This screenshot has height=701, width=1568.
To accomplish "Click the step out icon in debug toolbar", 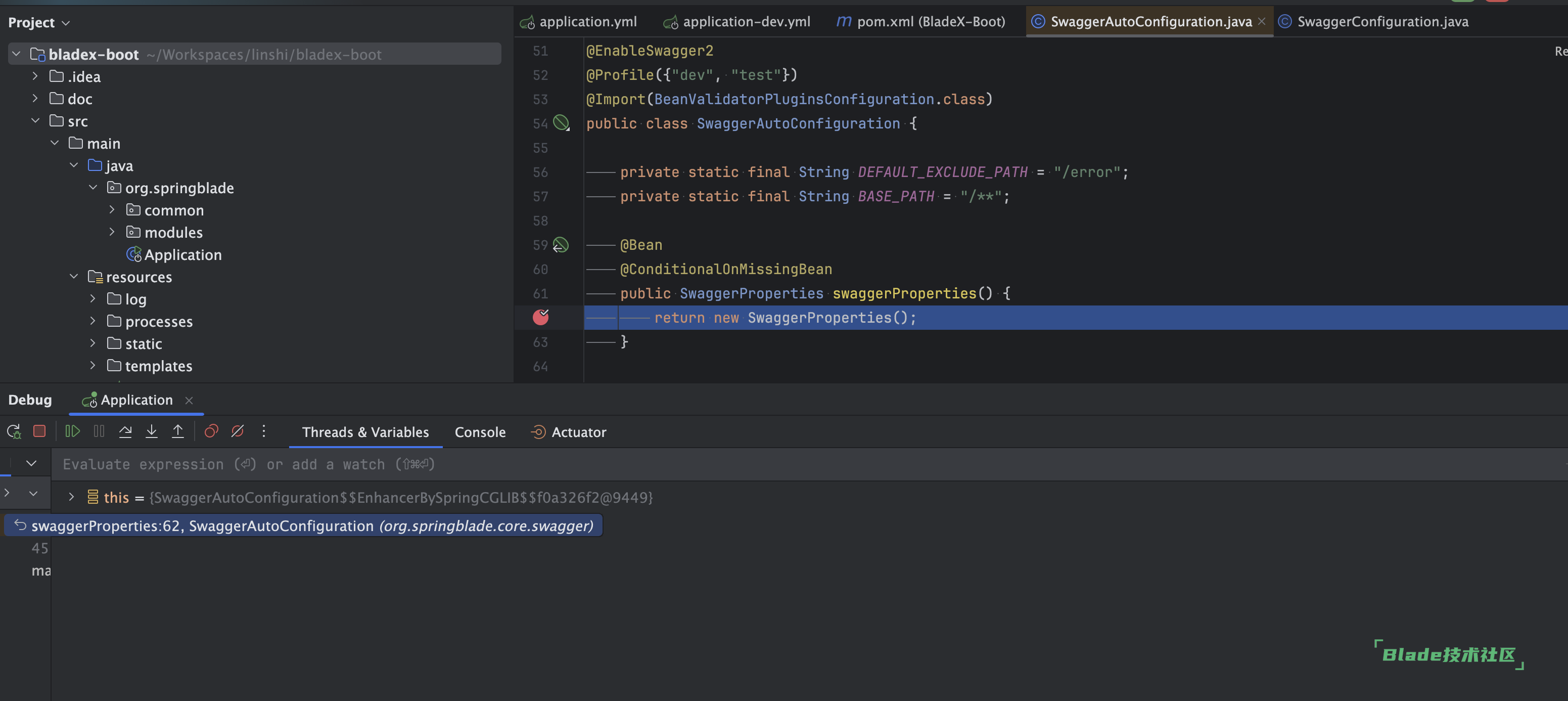I will pyautogui.click(x=178, y=432).
